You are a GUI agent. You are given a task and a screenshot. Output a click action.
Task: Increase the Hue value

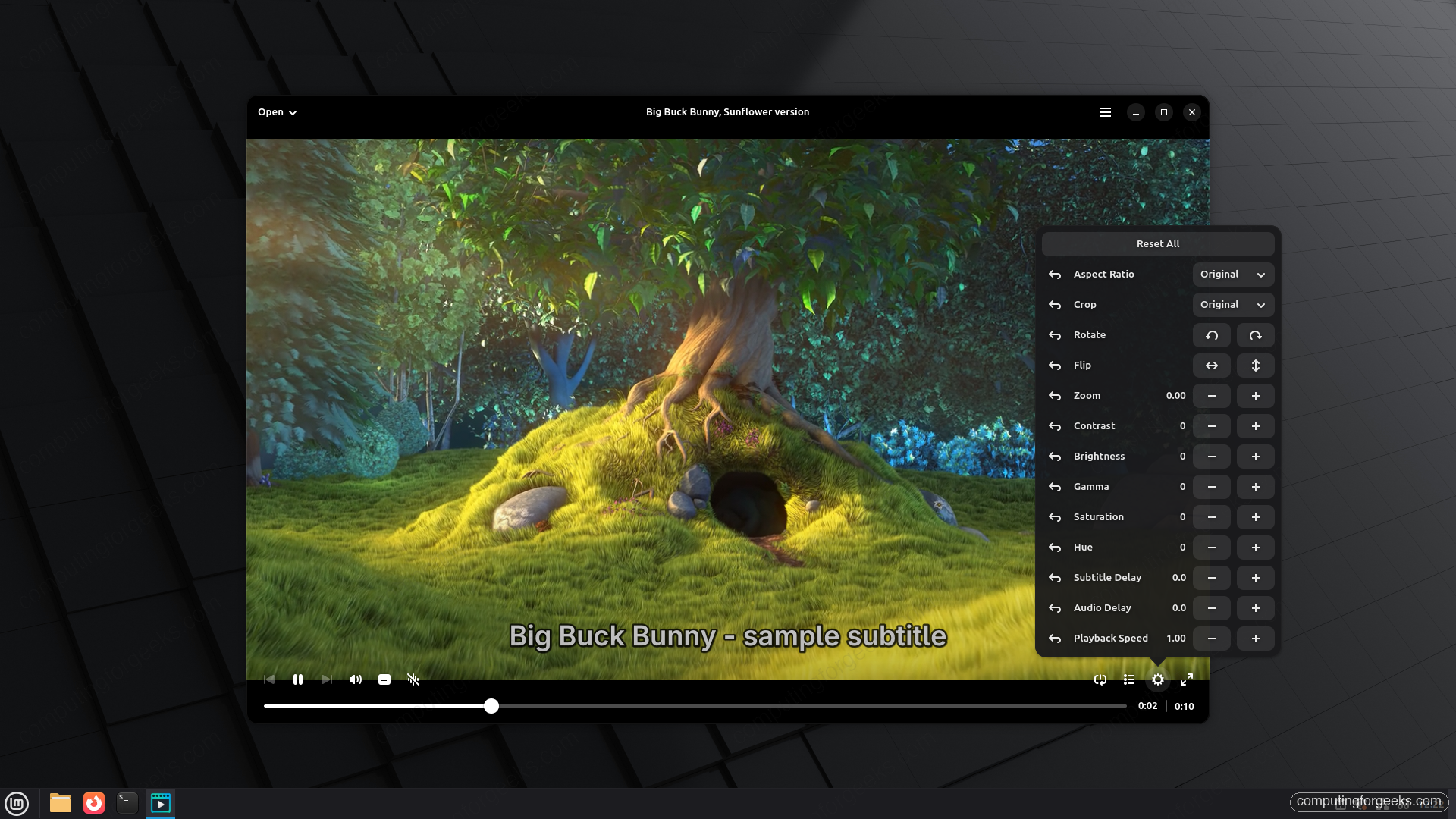coord(1256,548)
